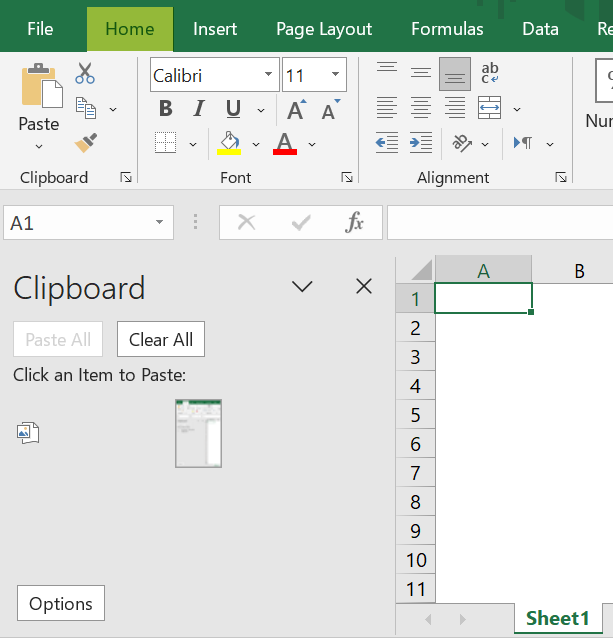Open Font group dialog launcher
Screen dimensions: 613x638
[347, 177]
